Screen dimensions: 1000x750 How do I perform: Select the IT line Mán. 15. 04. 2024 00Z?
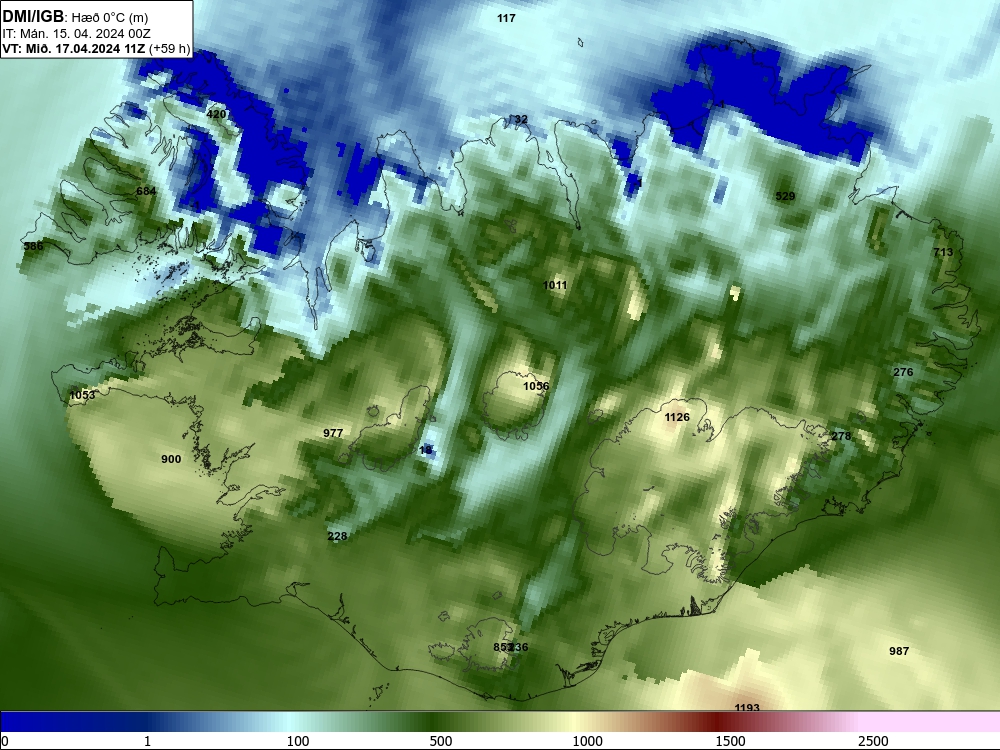point(76,33)
